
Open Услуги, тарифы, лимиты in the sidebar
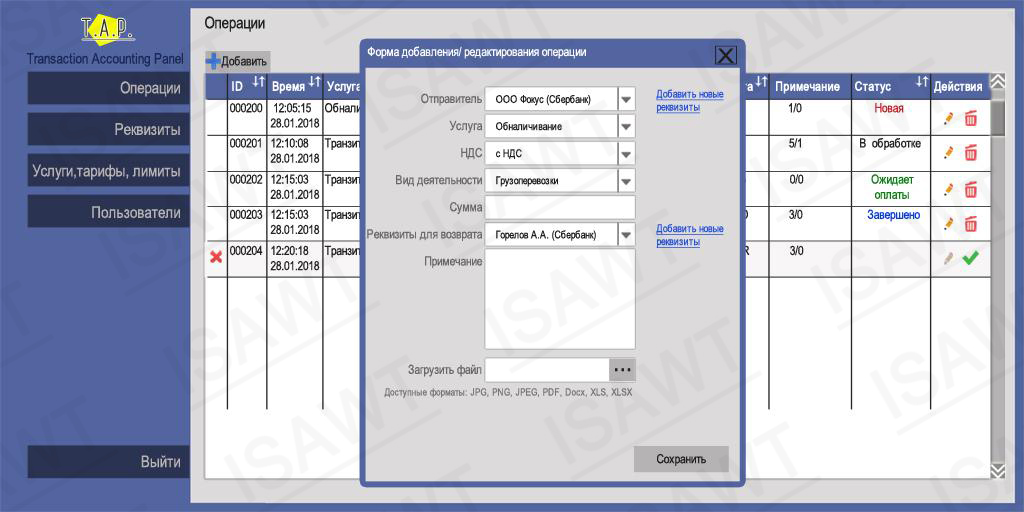pos(108,171)
